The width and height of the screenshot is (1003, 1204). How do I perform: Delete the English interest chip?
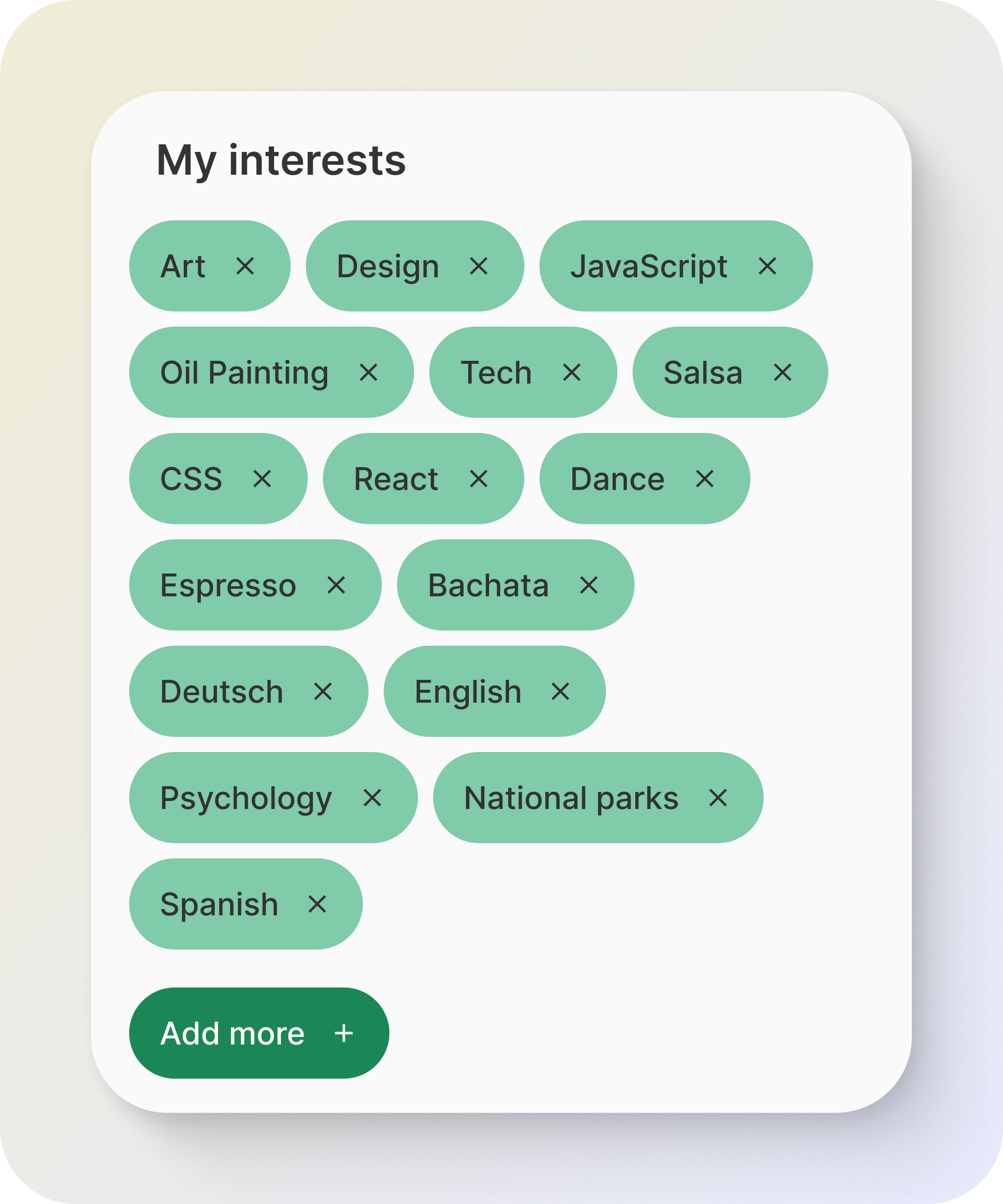point(560,691)
